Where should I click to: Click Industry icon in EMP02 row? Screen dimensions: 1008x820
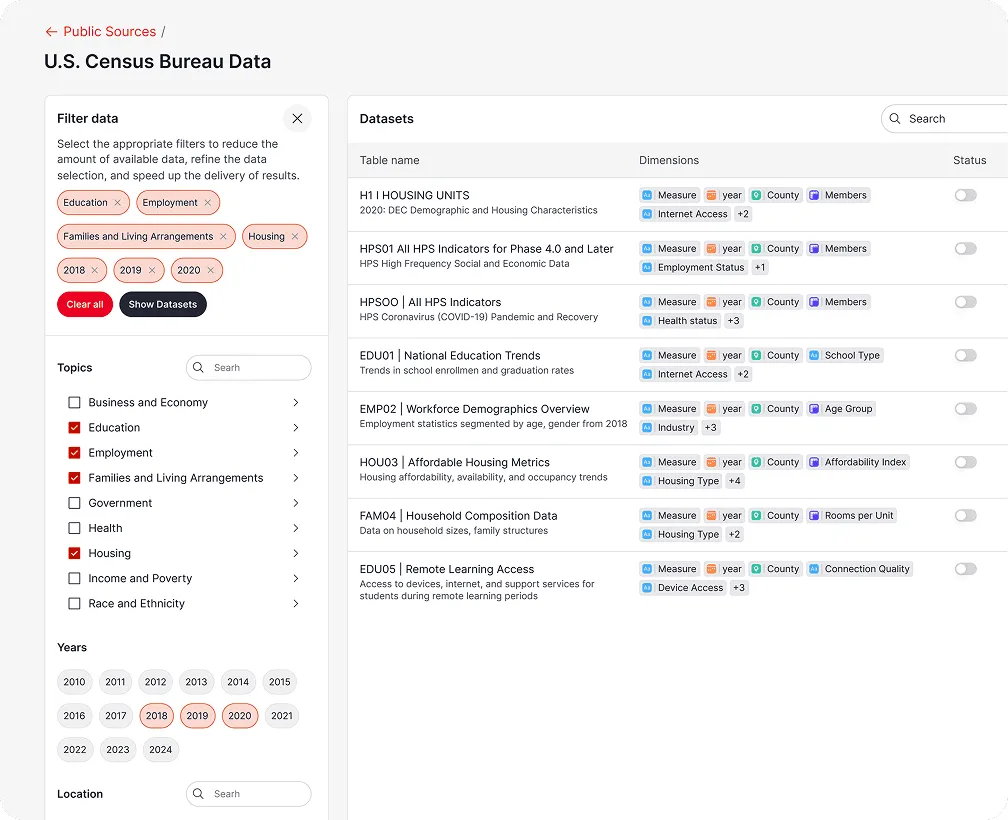tap(647, 427)
